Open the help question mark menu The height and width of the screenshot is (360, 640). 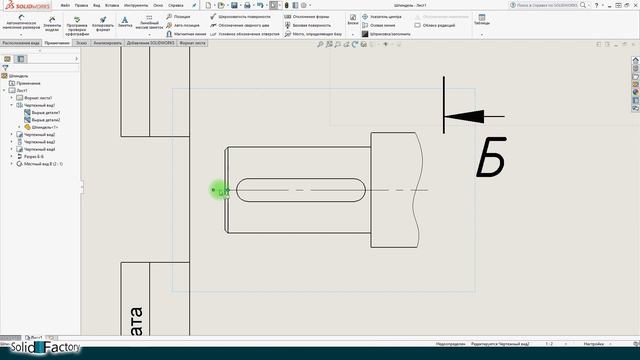click(x=596, y=5)
